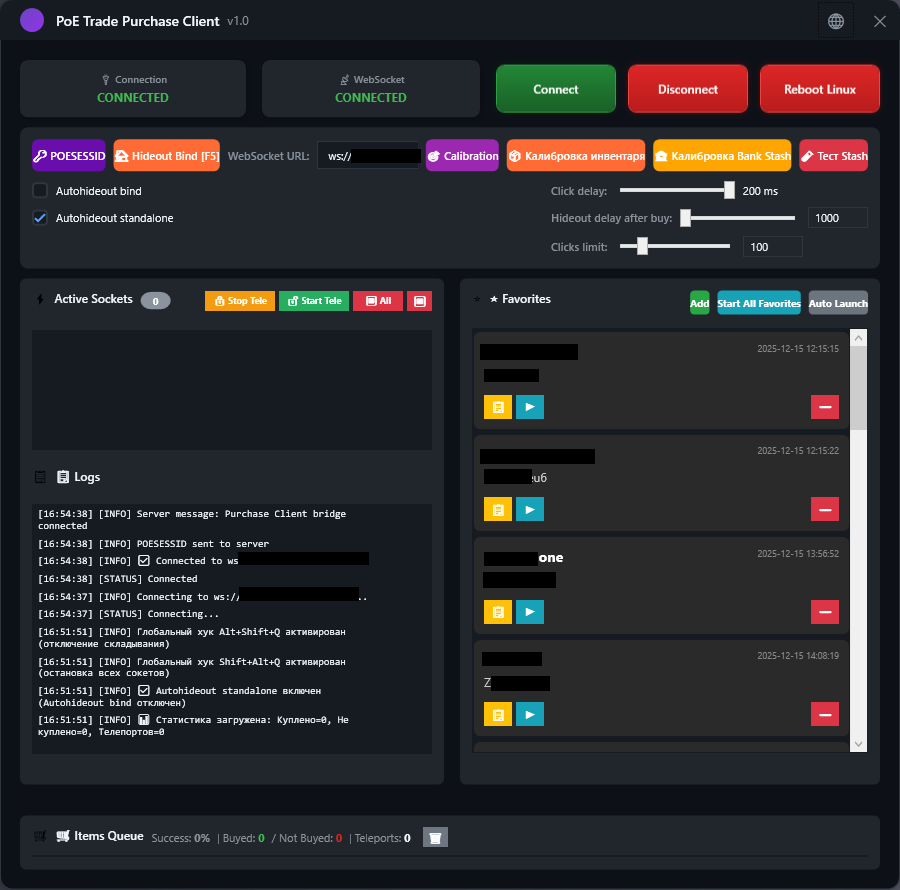This screenshot has width=900, height=890.
Task: Click the clipboard icon on first favorite
Action: (x=497, y=407)
